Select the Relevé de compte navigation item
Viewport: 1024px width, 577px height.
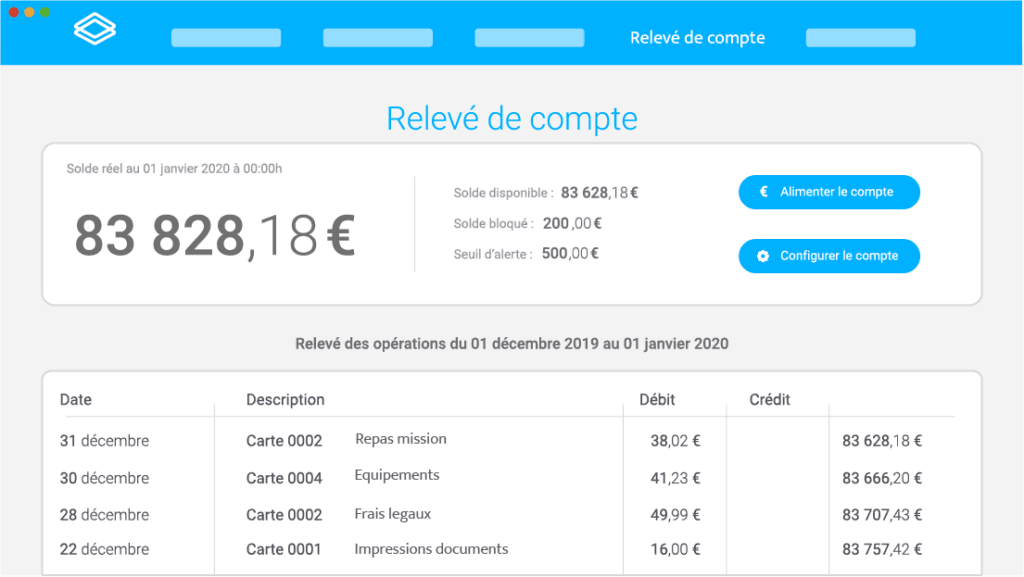coord(696,38)
